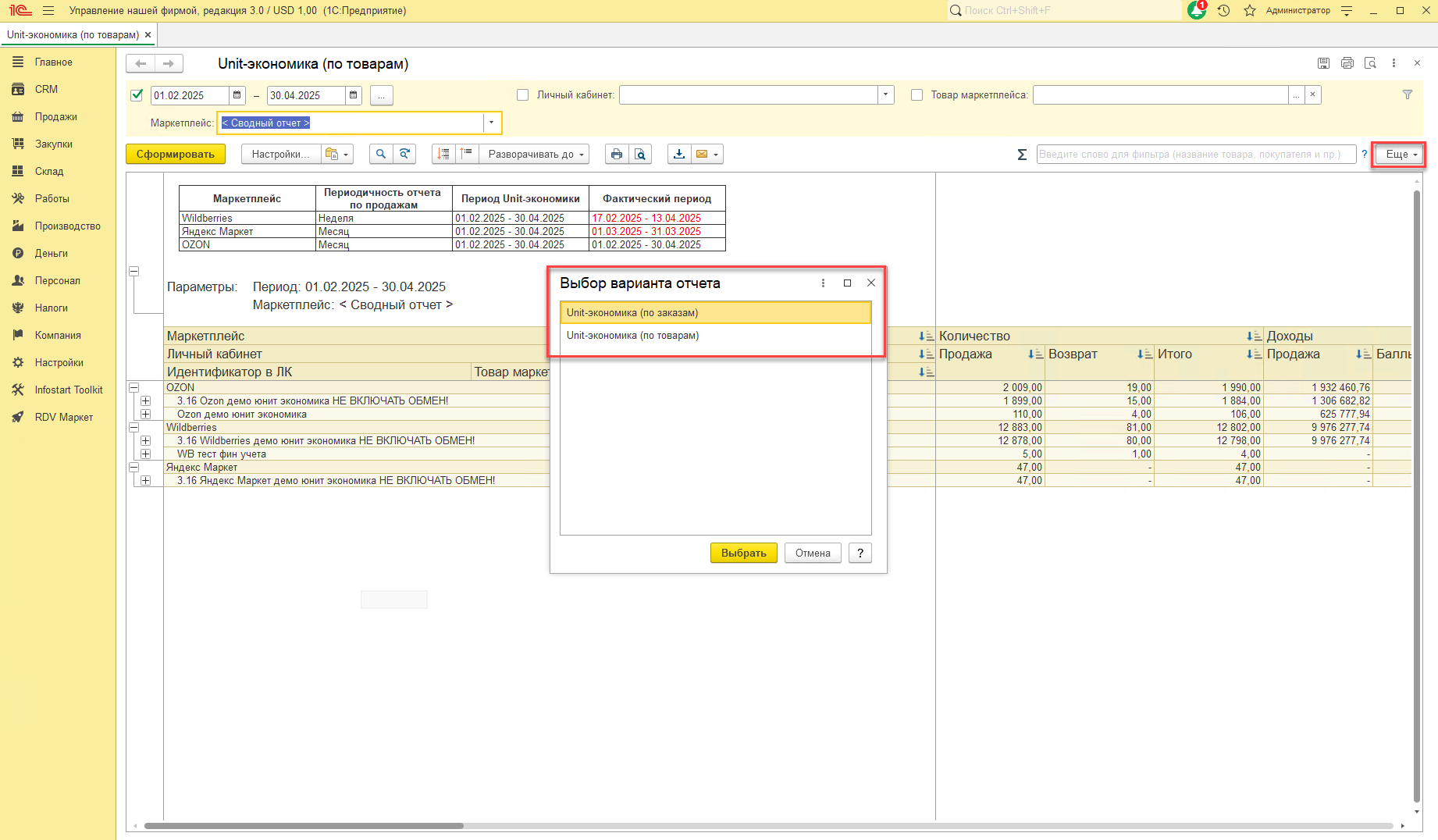Click the report variant selection icon
The height and width of the screenshot is (840, 1438).
tap(337, 155)
